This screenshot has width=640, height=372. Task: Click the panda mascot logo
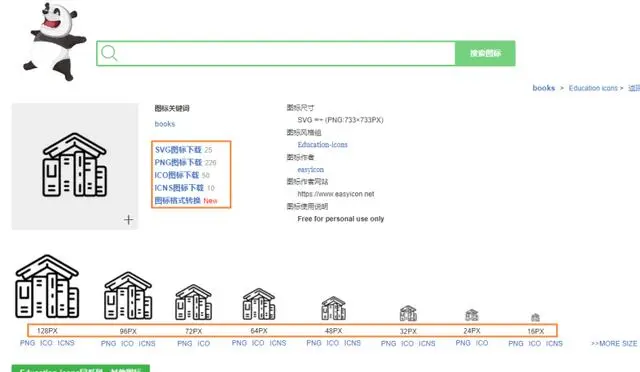[x=55, y=41]
